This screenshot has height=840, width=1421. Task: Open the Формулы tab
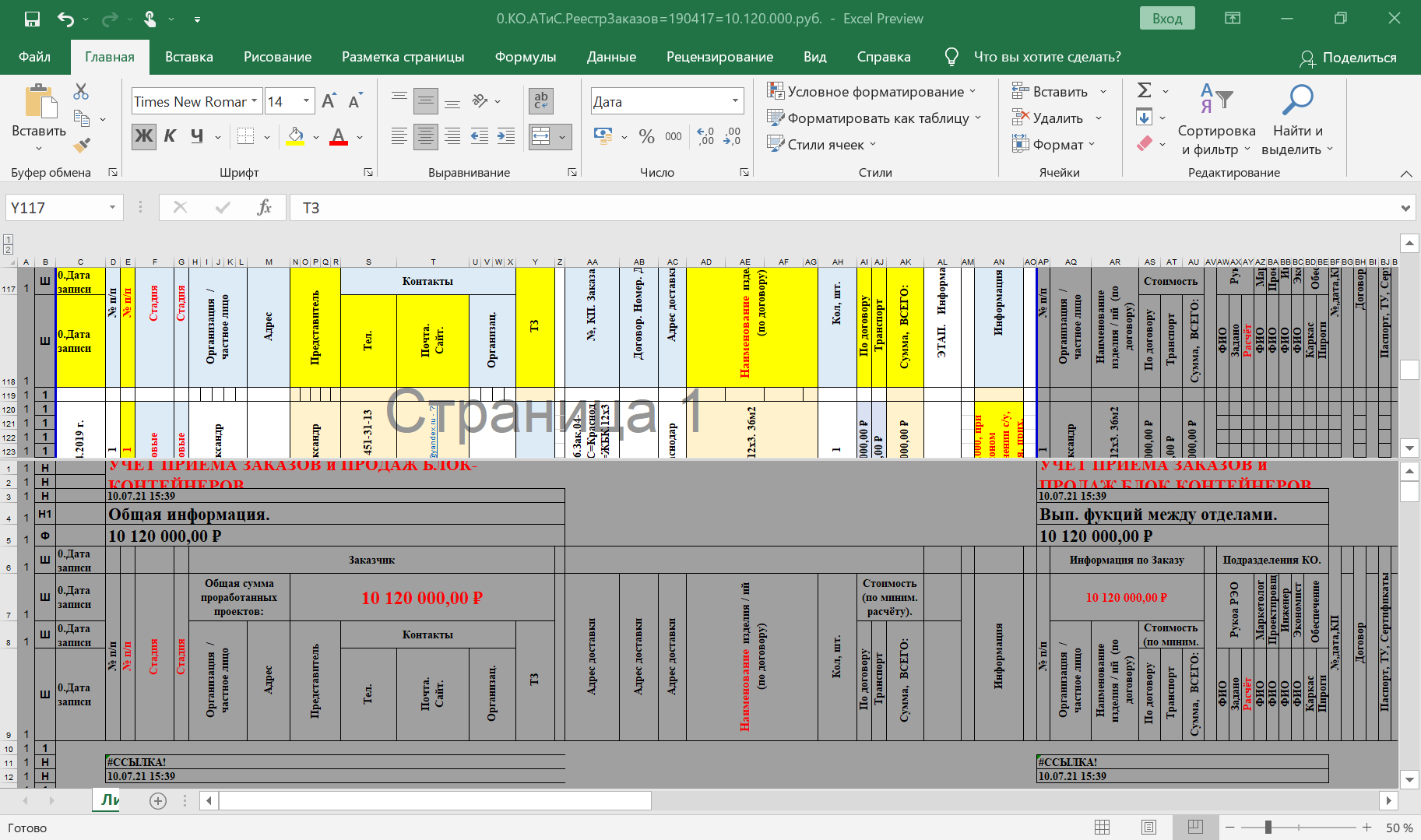click(x=526, y=57)
